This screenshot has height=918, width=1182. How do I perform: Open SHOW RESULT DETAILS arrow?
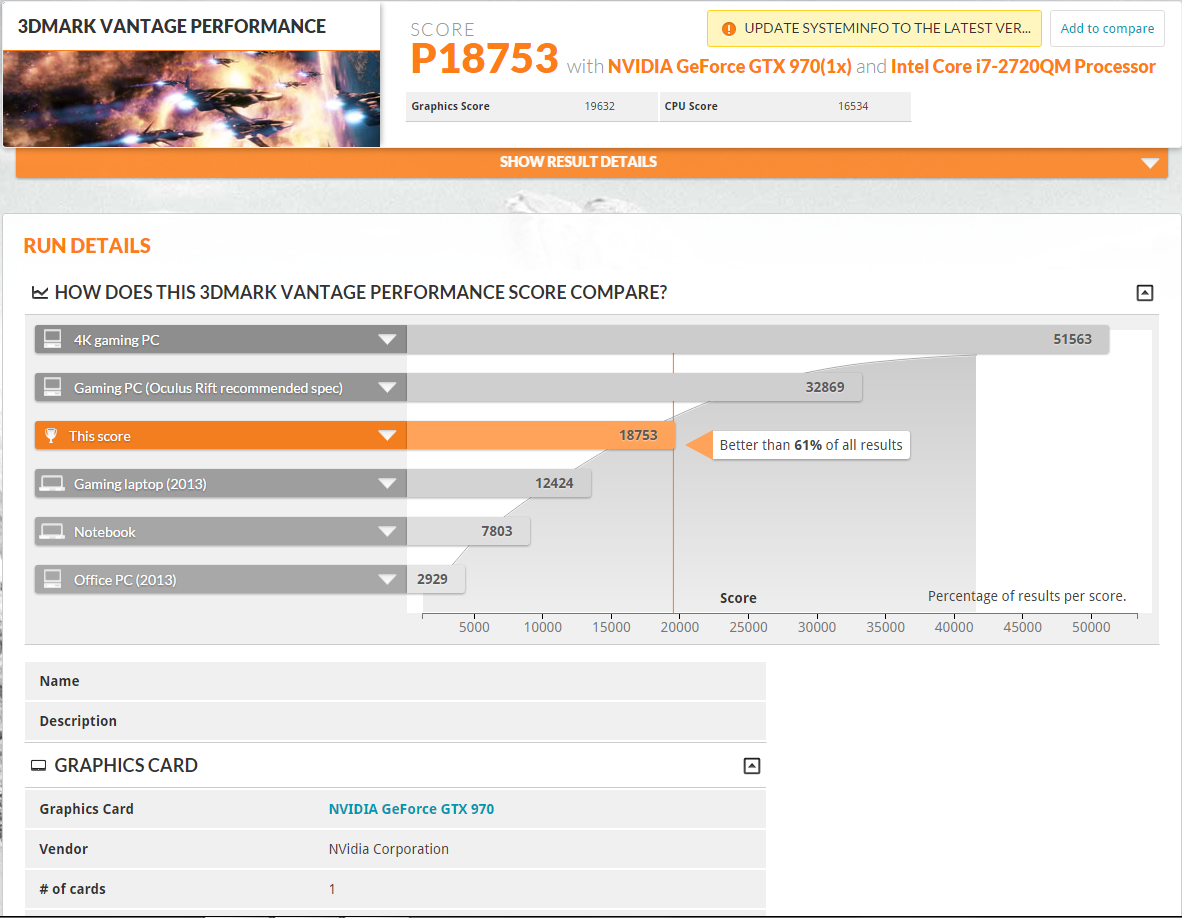point(1150,163)
